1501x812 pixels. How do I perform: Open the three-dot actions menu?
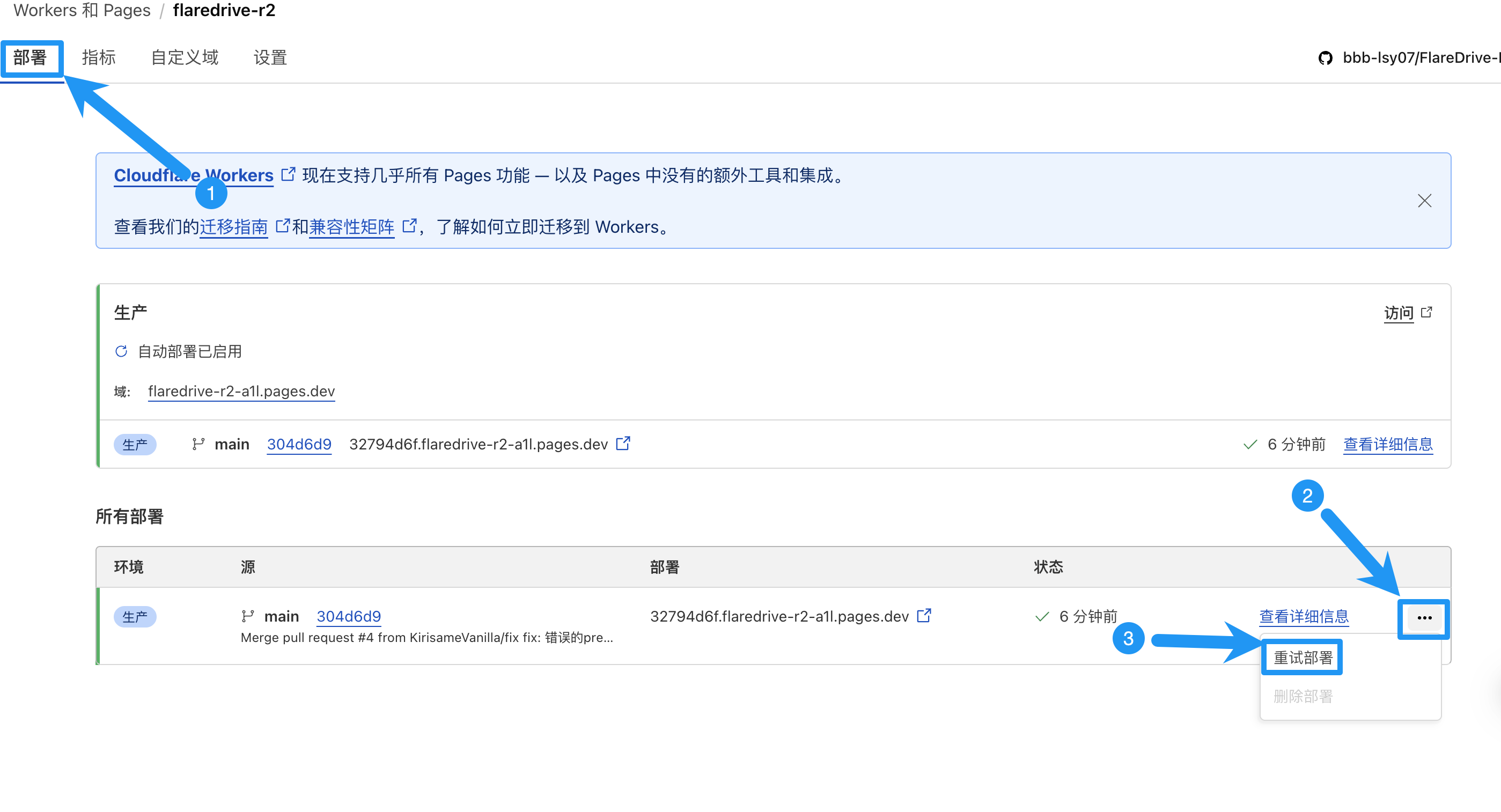(1424, 618)
